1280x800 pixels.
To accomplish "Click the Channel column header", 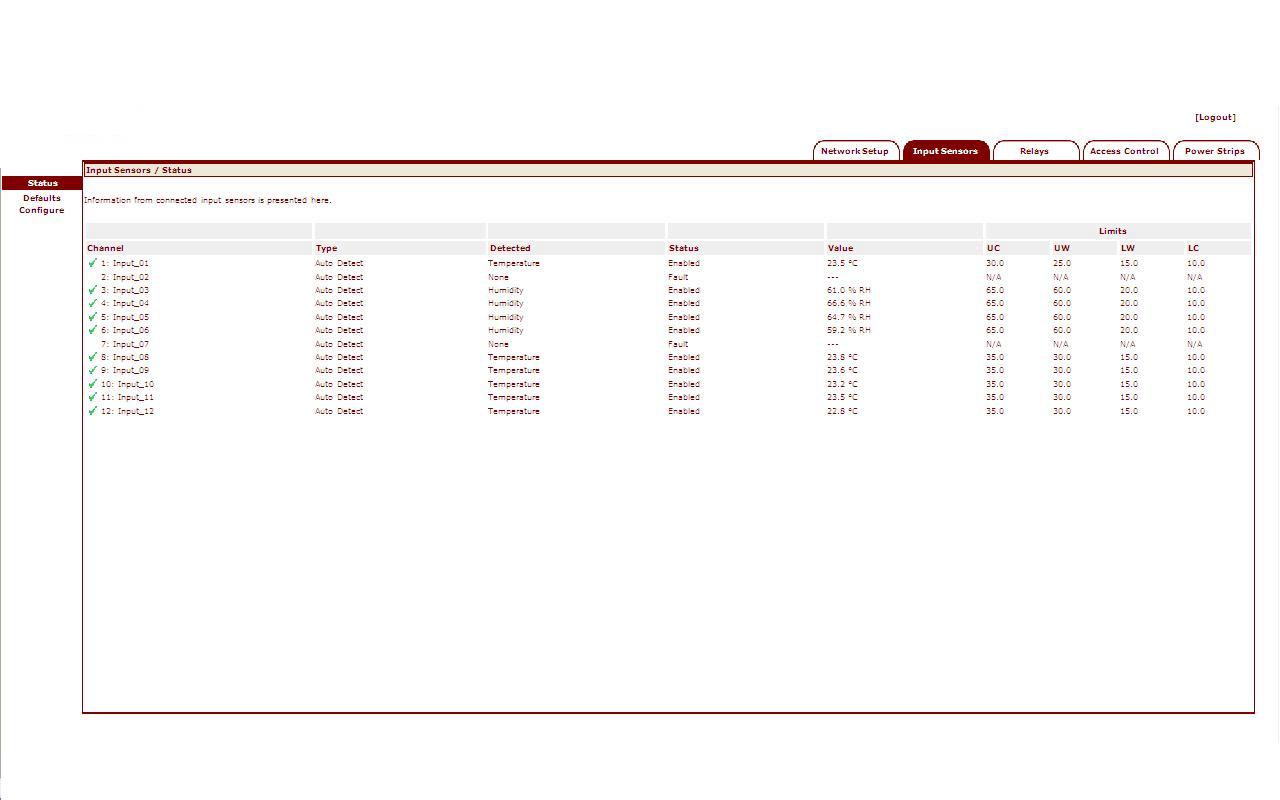I will point(105,248).
